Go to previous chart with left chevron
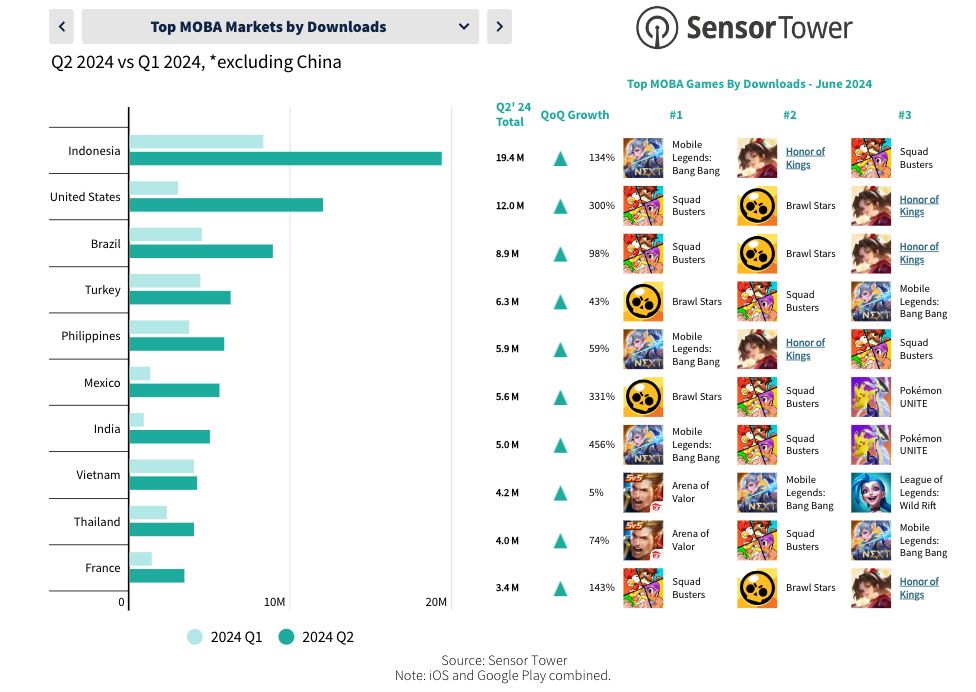Viewport: 976px width, 692px height. click(62, 27)
